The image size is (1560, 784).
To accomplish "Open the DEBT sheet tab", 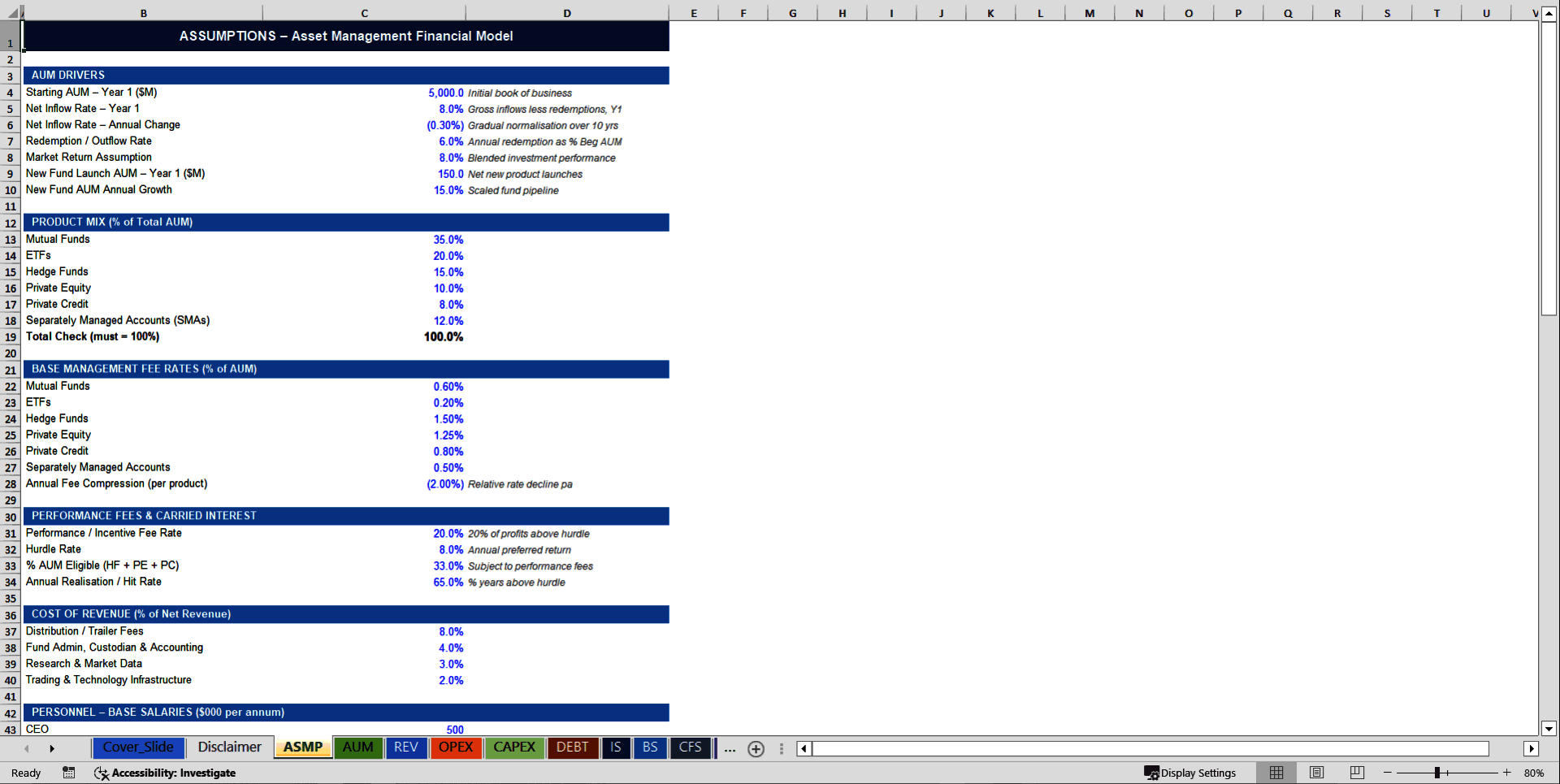I will coord(573,747).
